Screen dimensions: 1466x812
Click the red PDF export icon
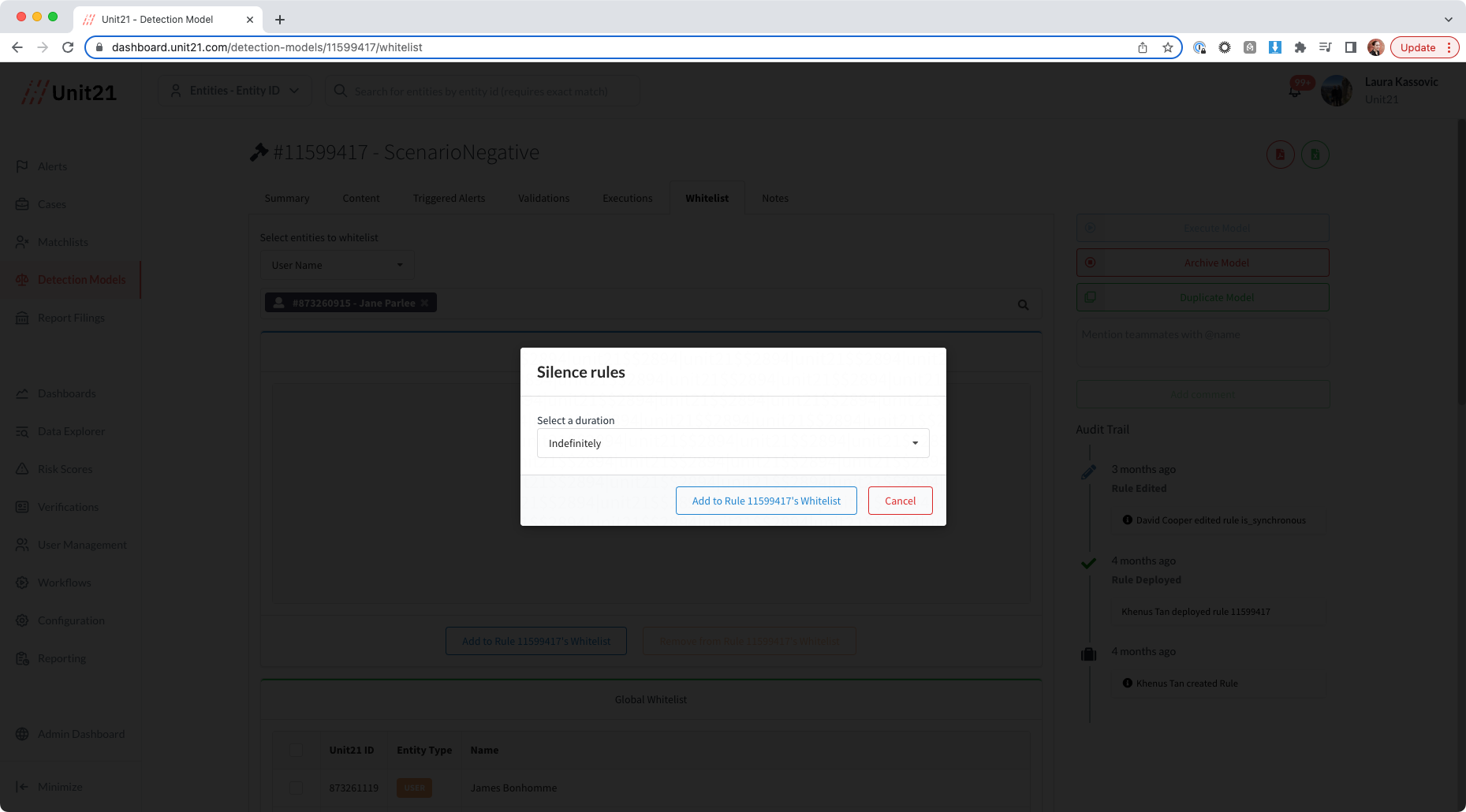[x=1280, y=155]
